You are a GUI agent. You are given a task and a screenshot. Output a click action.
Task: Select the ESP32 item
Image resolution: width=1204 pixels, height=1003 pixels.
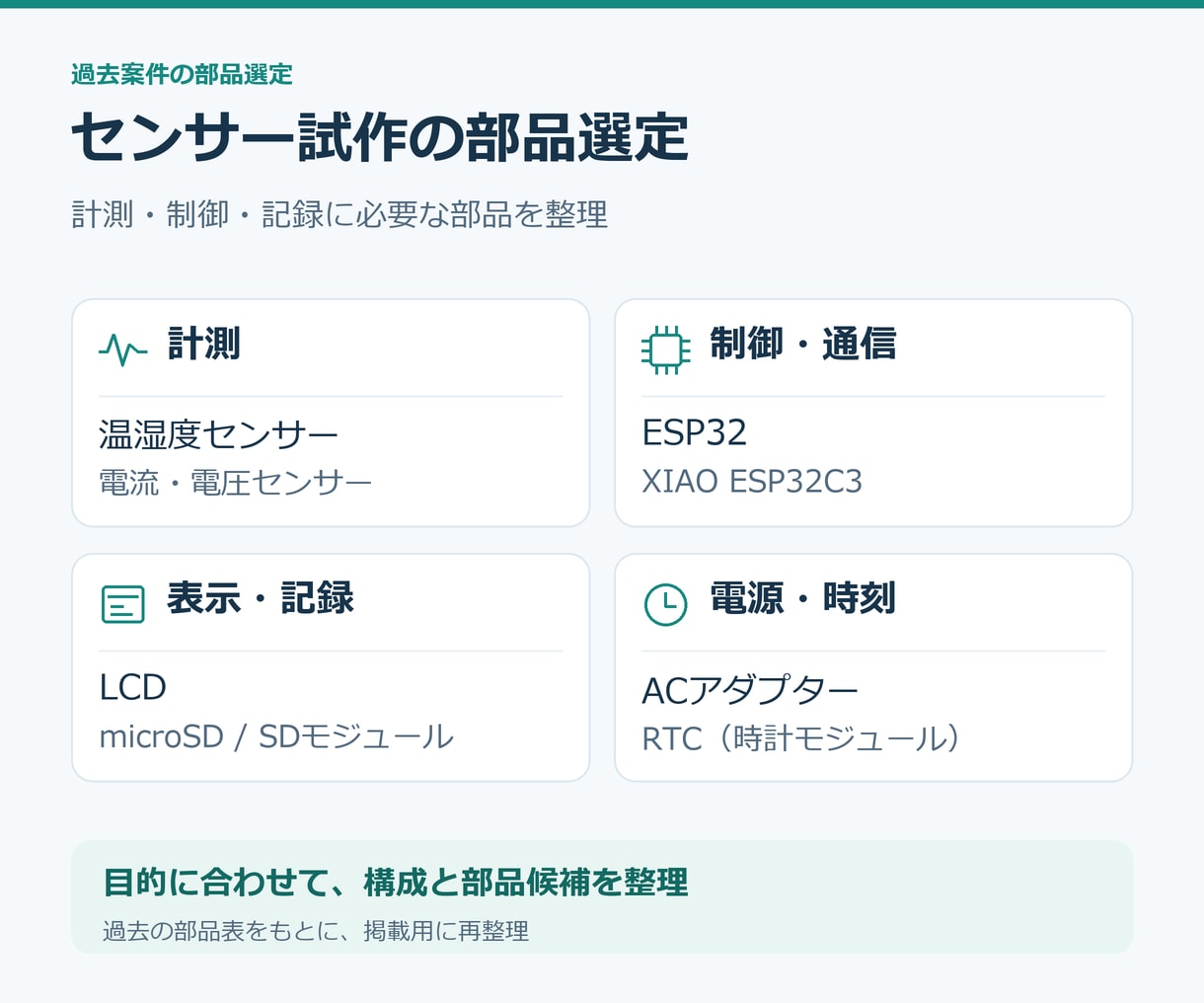click(x=695, y=432)
